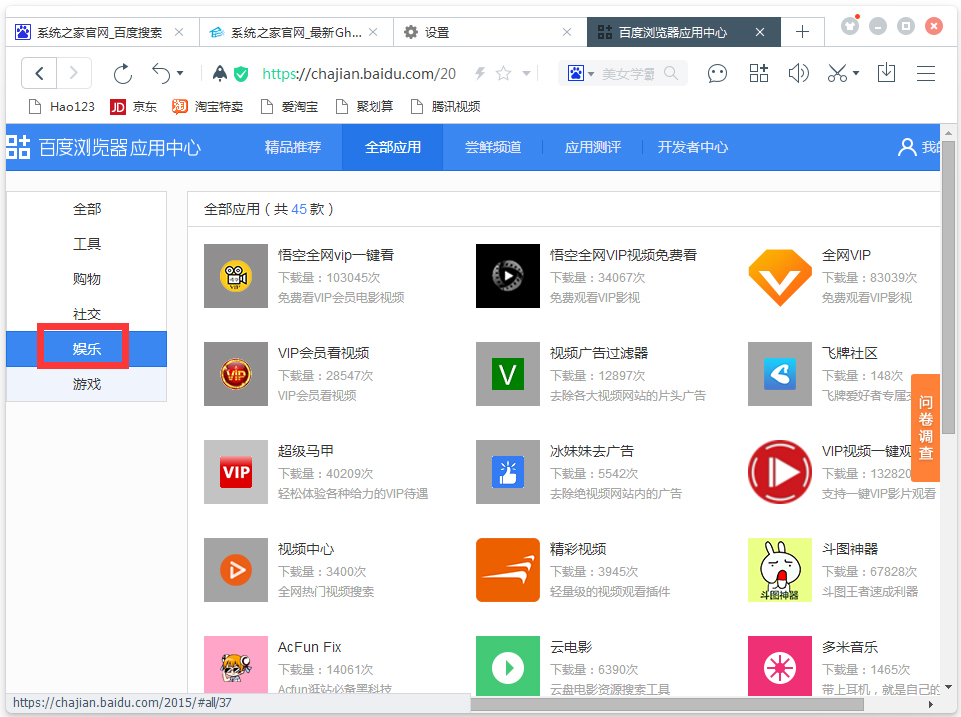Open VIP会员看视频 app icon
Viewport: 961px width, 717px height.
pos(236,374)
